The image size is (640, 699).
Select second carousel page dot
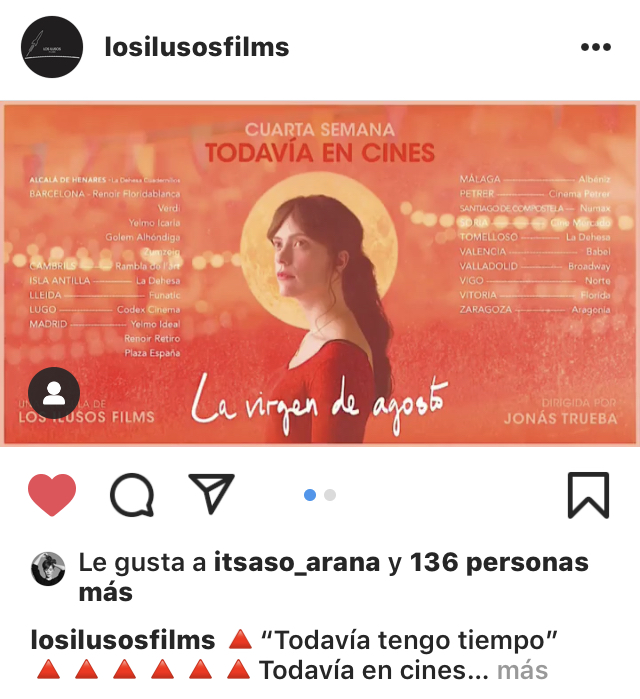330,495
